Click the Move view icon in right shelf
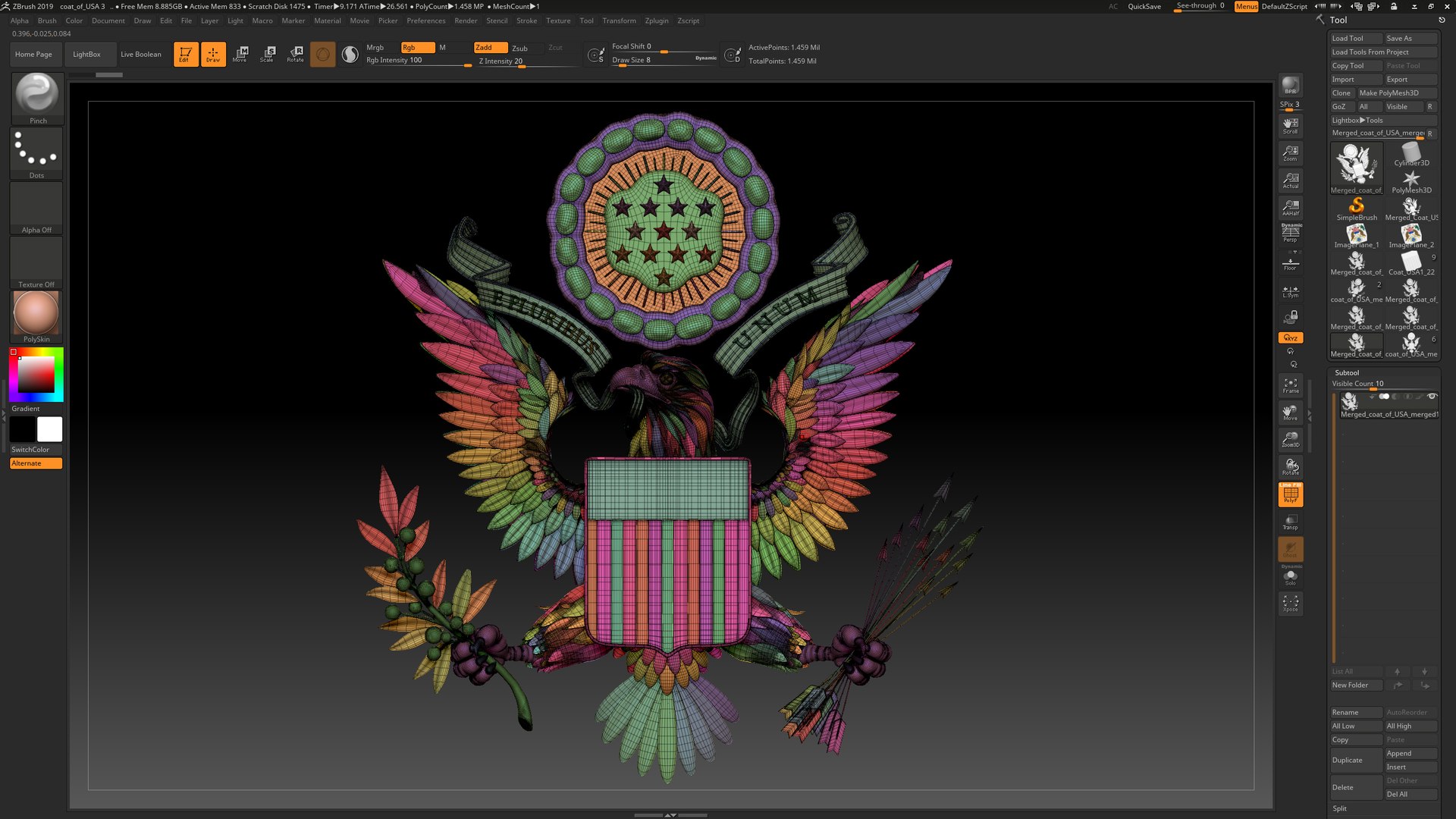 [1291, 413]
